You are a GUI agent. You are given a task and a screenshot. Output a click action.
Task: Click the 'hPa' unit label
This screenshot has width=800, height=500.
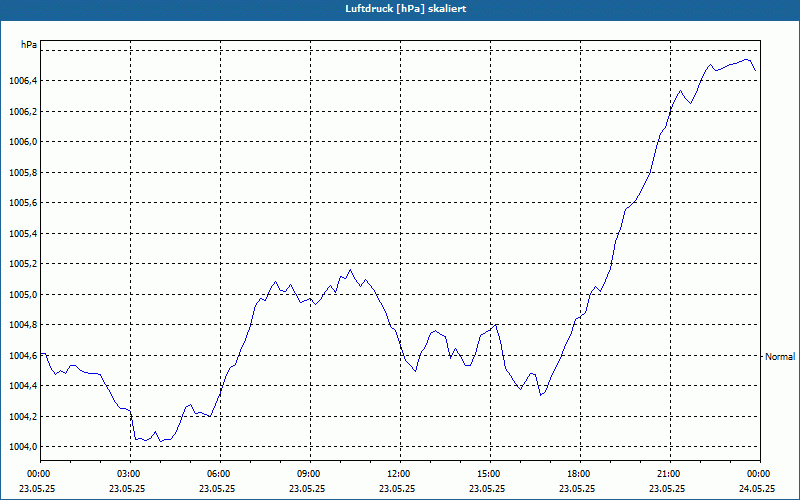click(x=29, y=45)
